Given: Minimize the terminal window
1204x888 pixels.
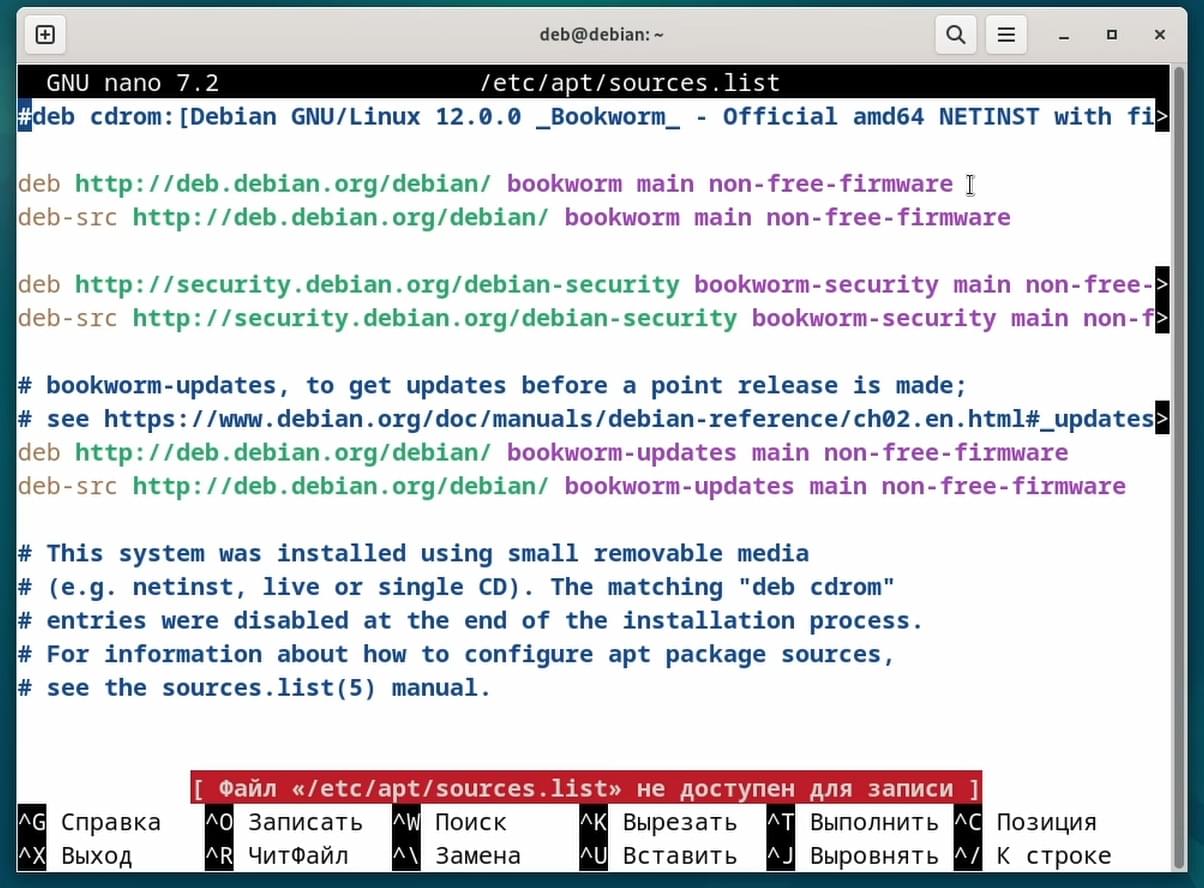Looking at the screenshot, I should pos(1062,35).
